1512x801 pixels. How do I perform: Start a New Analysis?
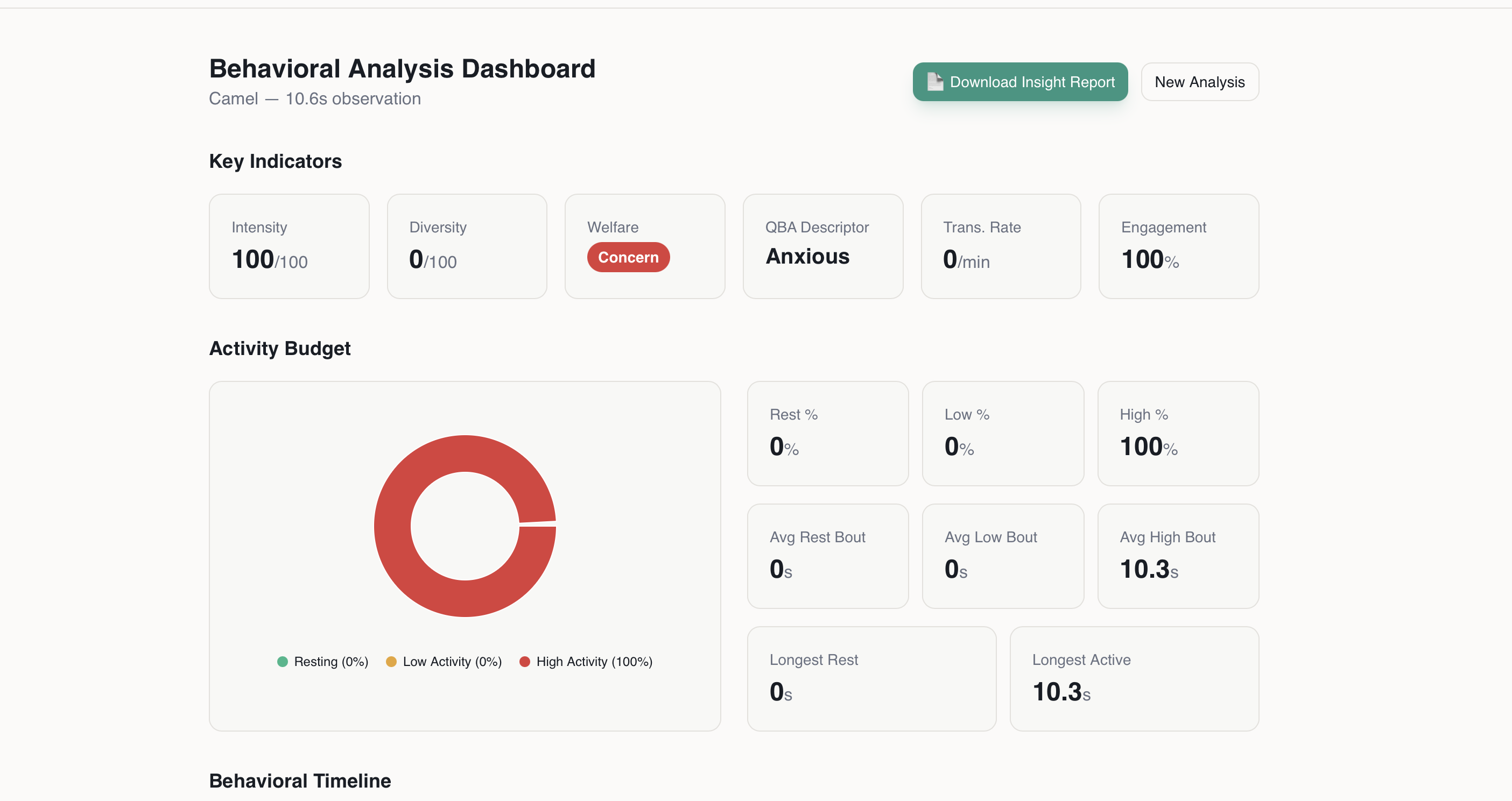coord(1199,82)
